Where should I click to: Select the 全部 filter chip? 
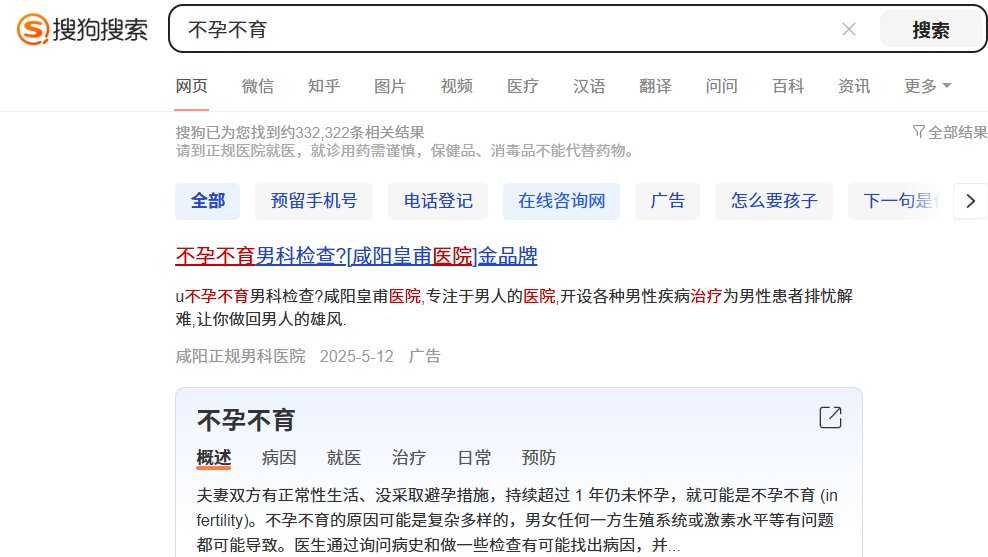(207, 201)
